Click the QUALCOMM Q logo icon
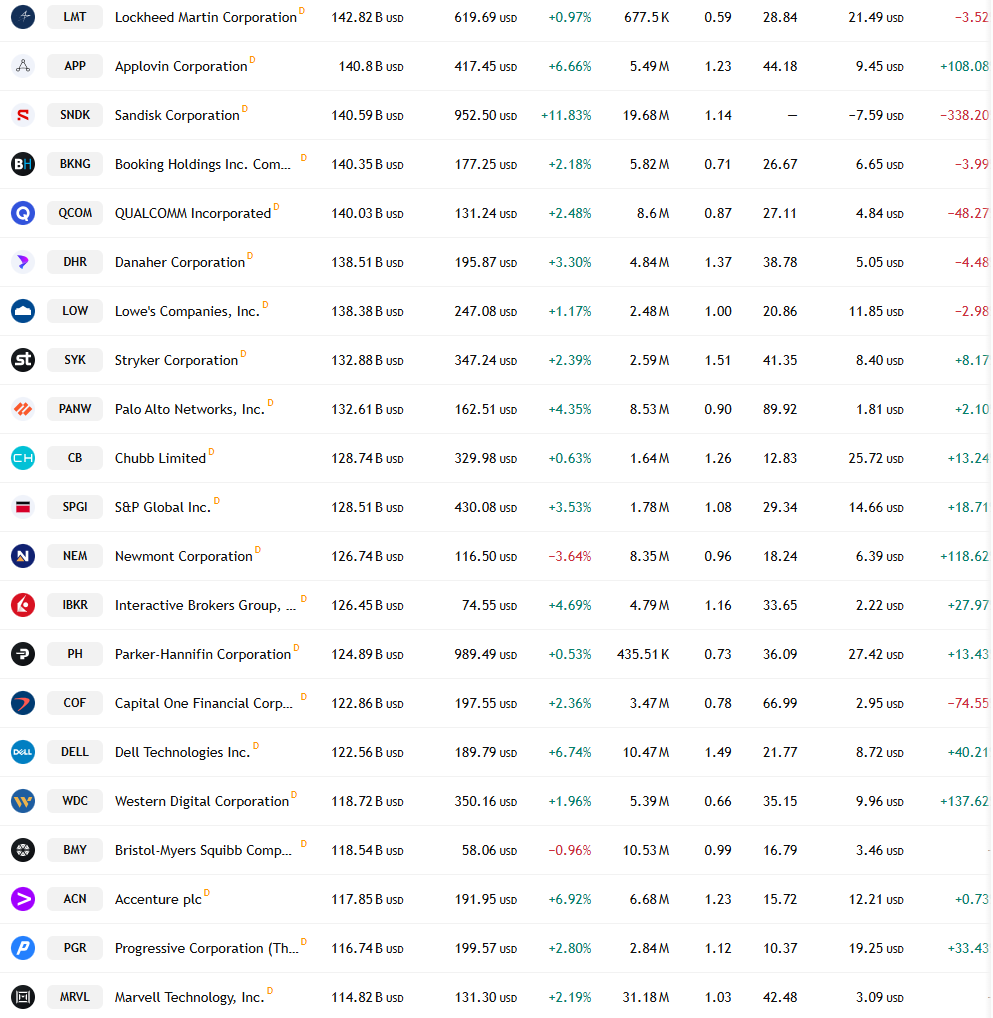The height and width of the screenshot is (1018, 993). (23, 213)
